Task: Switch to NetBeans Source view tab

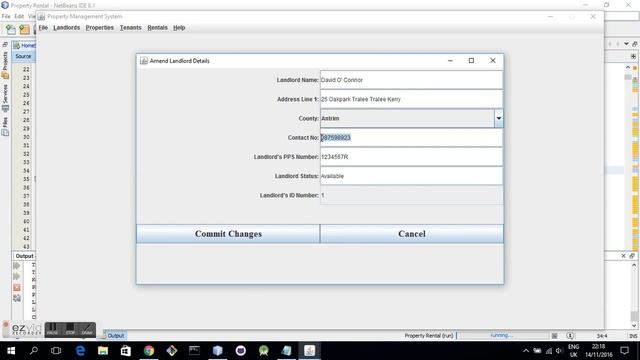Action: click(x=23, y=56)
